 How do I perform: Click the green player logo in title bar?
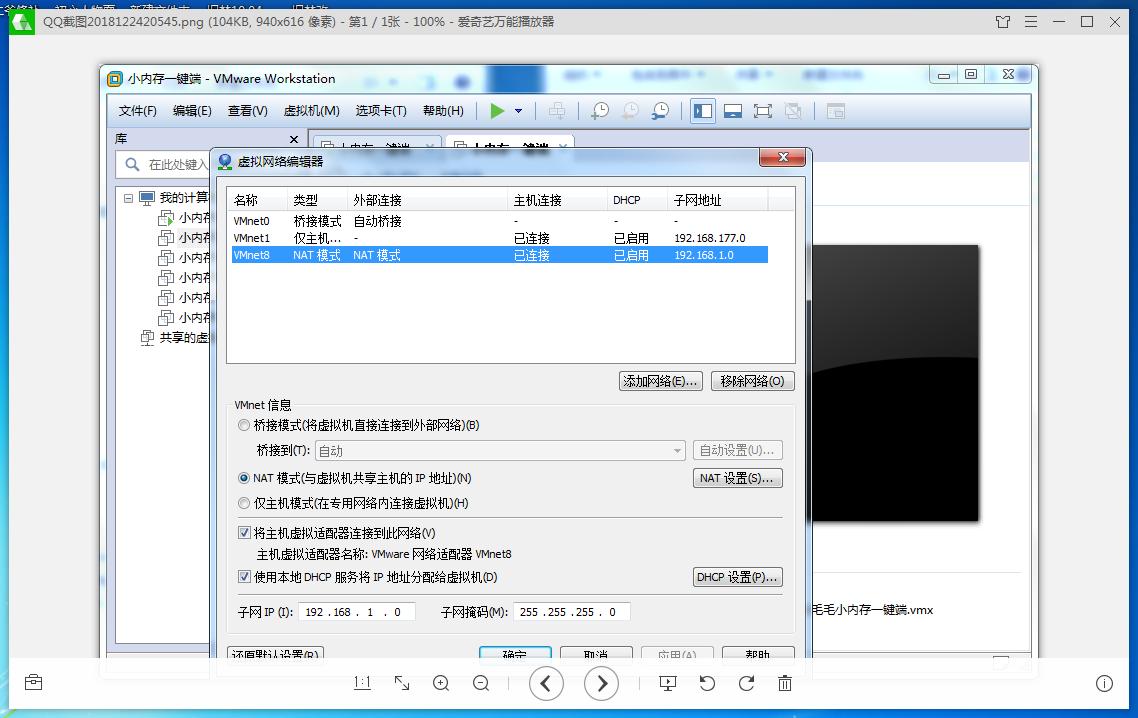pos(22,22)
